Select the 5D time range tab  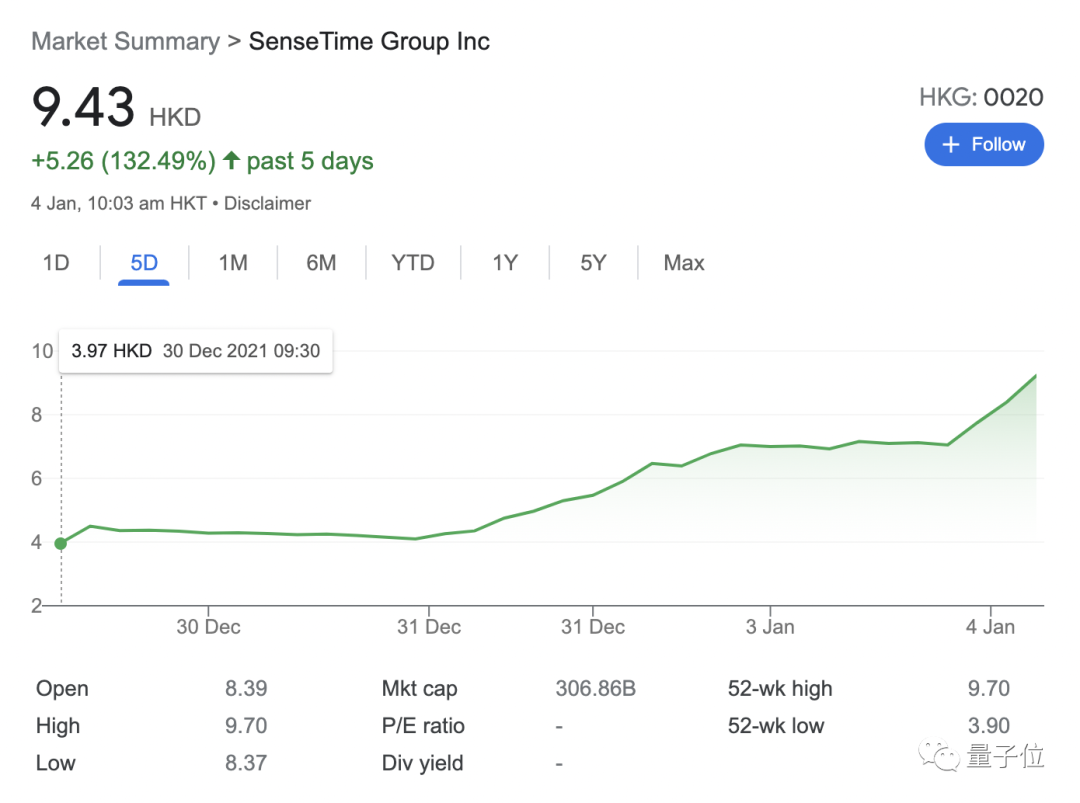144,263
